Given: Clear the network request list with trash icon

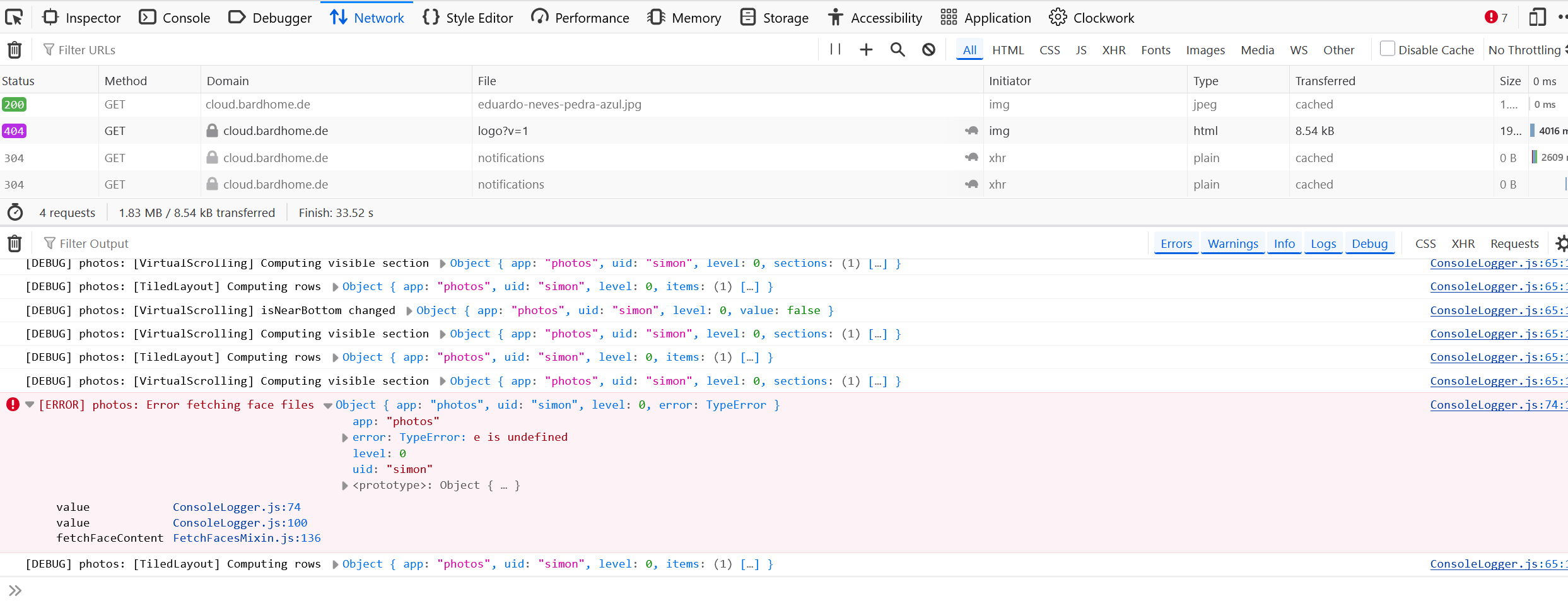Looking at the screenshot, I should (15, 50).
